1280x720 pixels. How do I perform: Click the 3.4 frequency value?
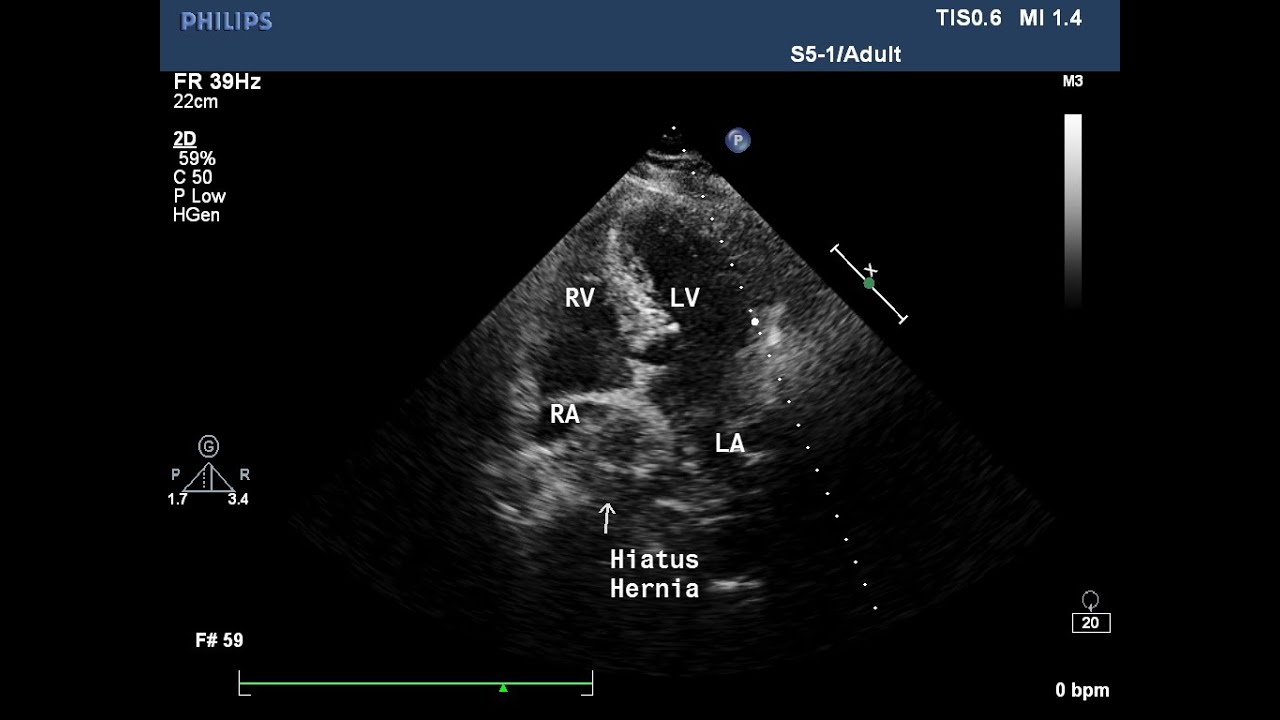(x=238, y=500)
